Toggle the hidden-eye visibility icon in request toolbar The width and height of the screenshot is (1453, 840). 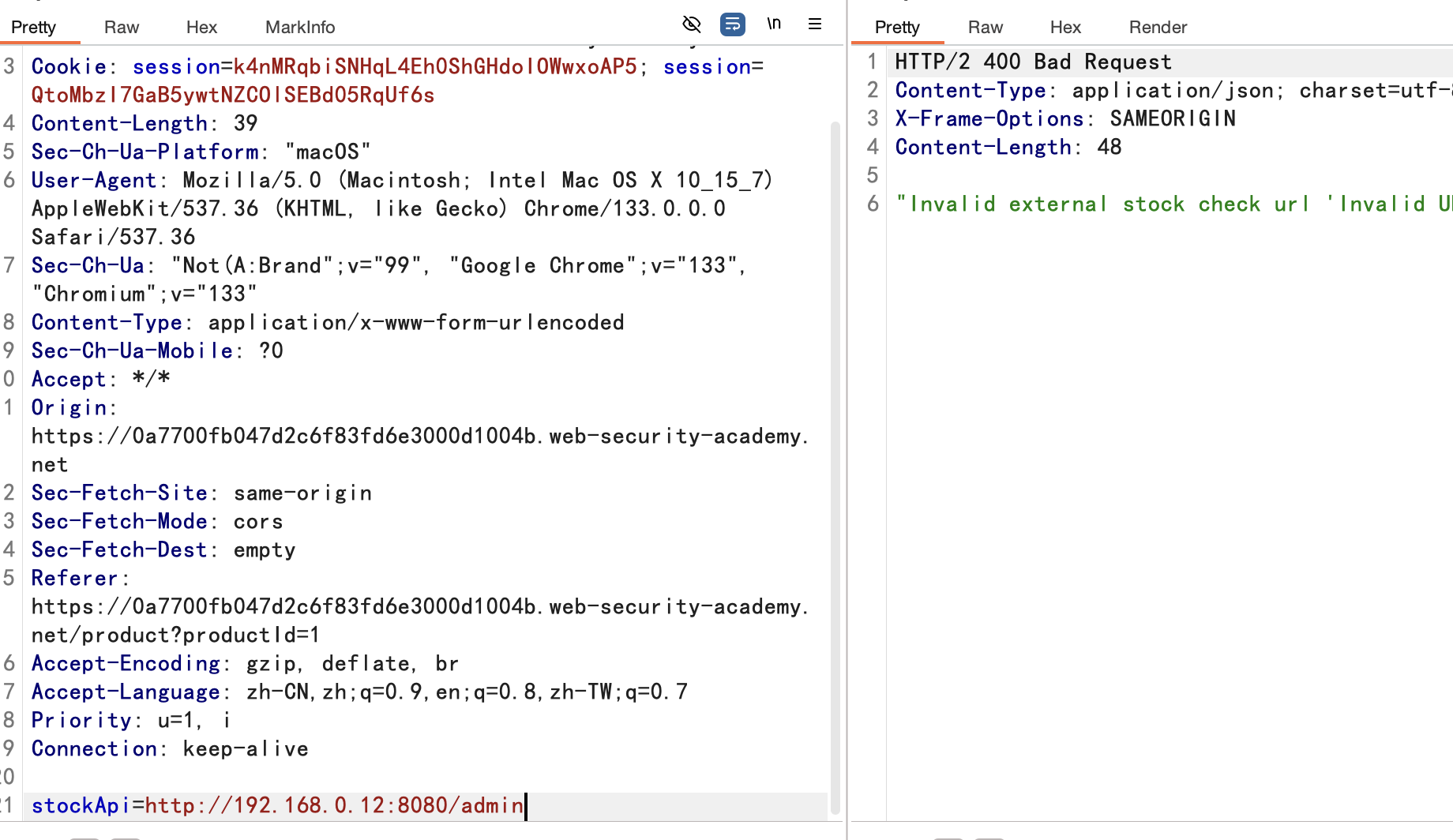click(691, 24)
